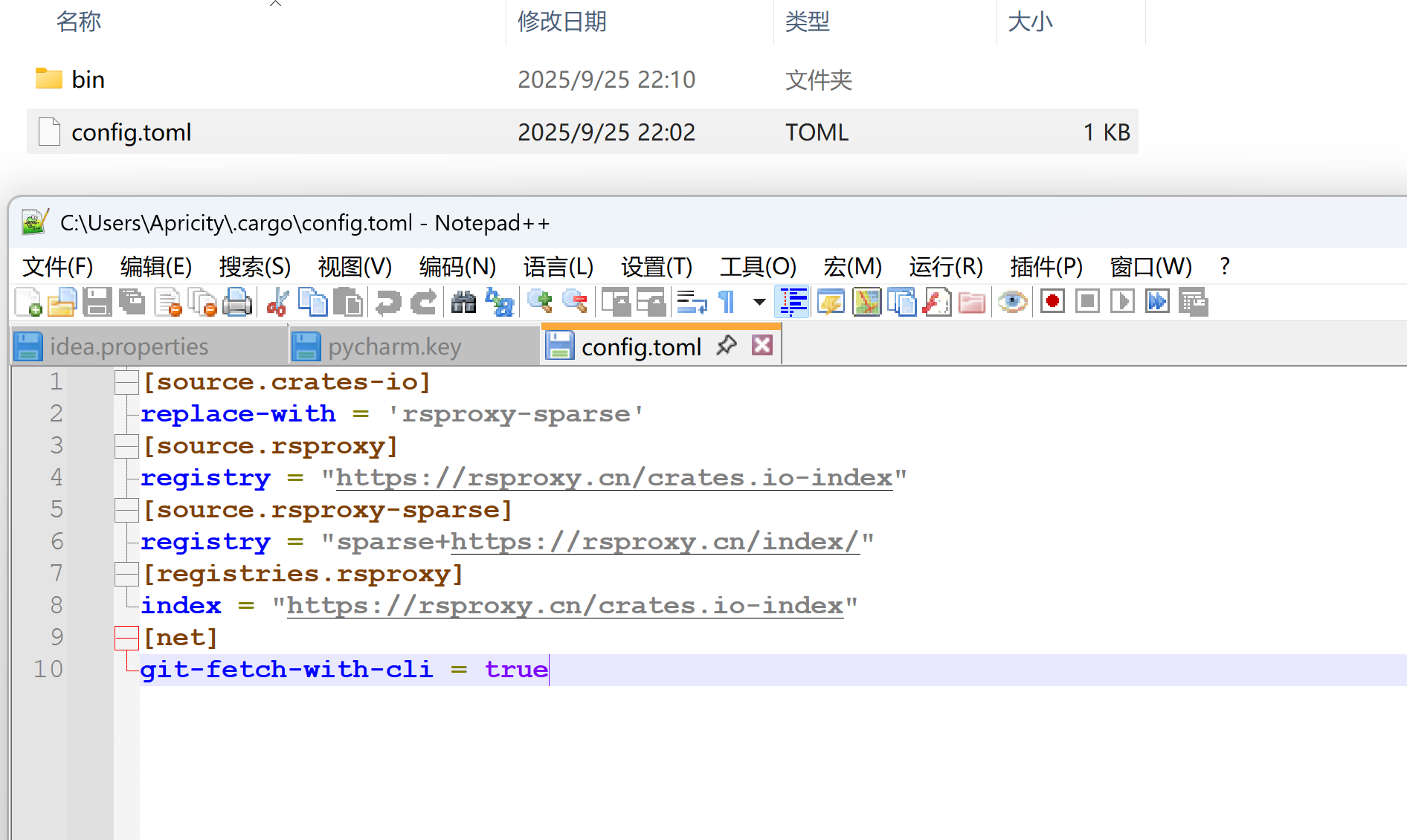
Task: Open the 编码(N) menu
Action: 457,267
